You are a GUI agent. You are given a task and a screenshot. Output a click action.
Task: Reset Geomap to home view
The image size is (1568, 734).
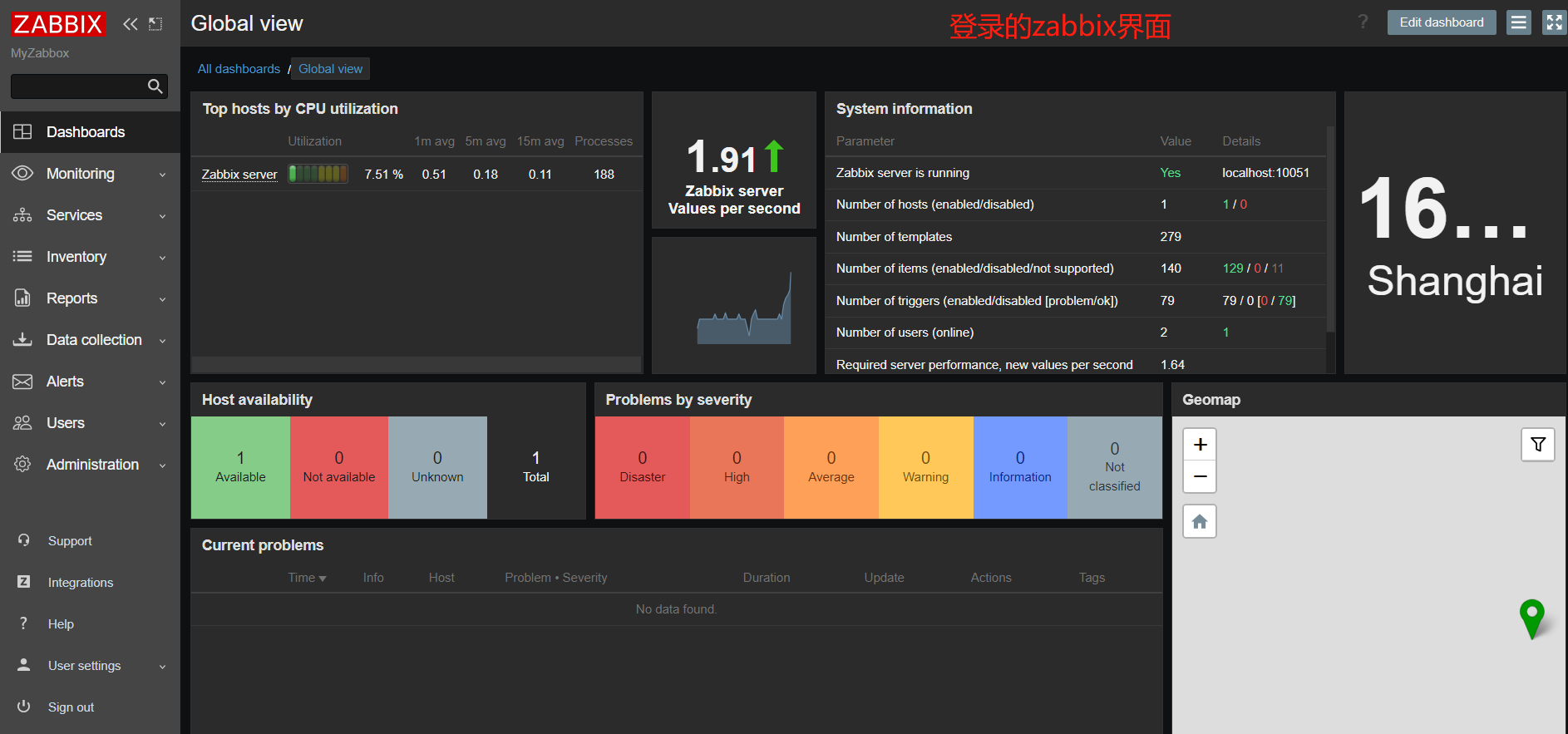pos(1200,521)
